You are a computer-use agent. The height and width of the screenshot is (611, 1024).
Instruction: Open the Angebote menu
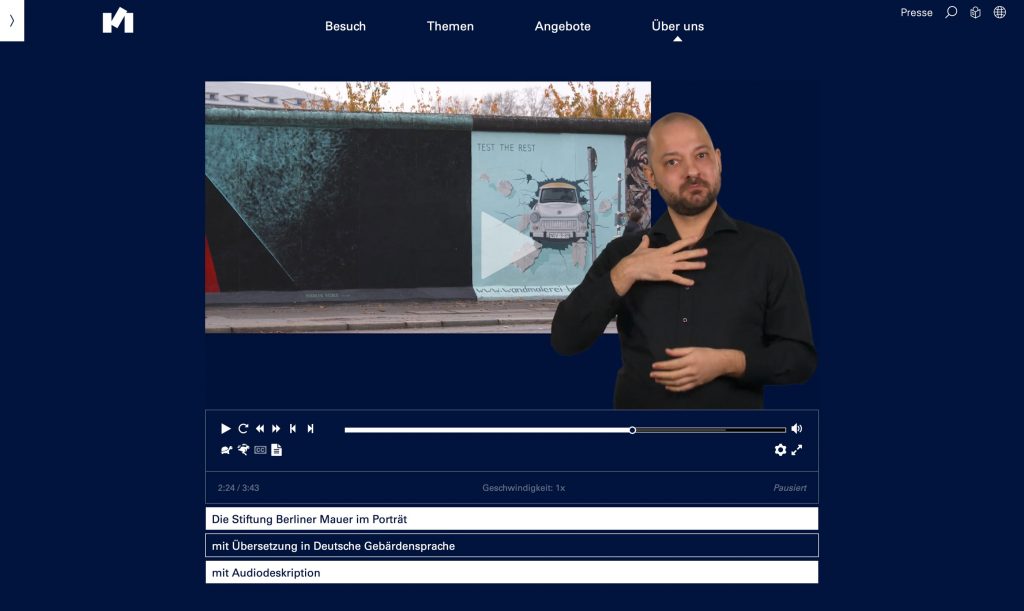click(562, 26)
